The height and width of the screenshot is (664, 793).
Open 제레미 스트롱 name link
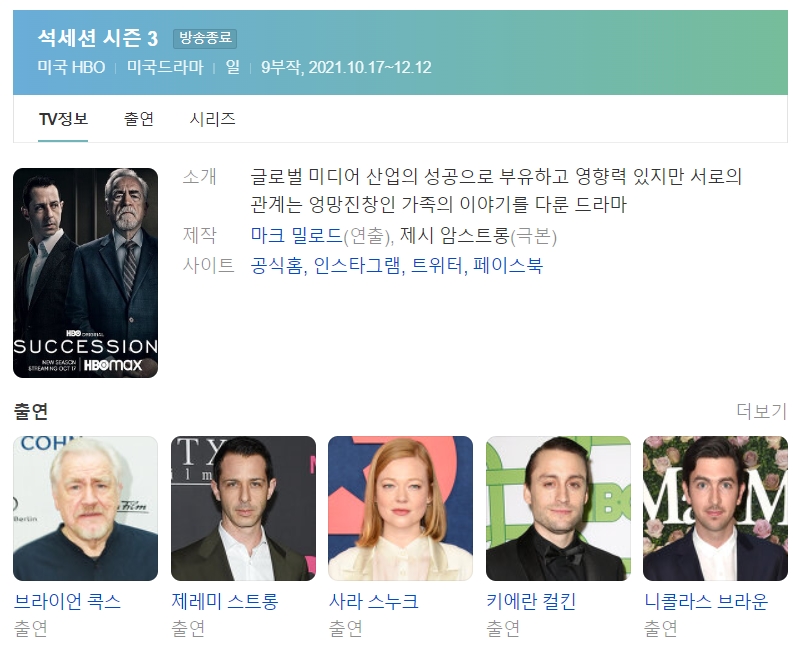[x=225, y=601]
